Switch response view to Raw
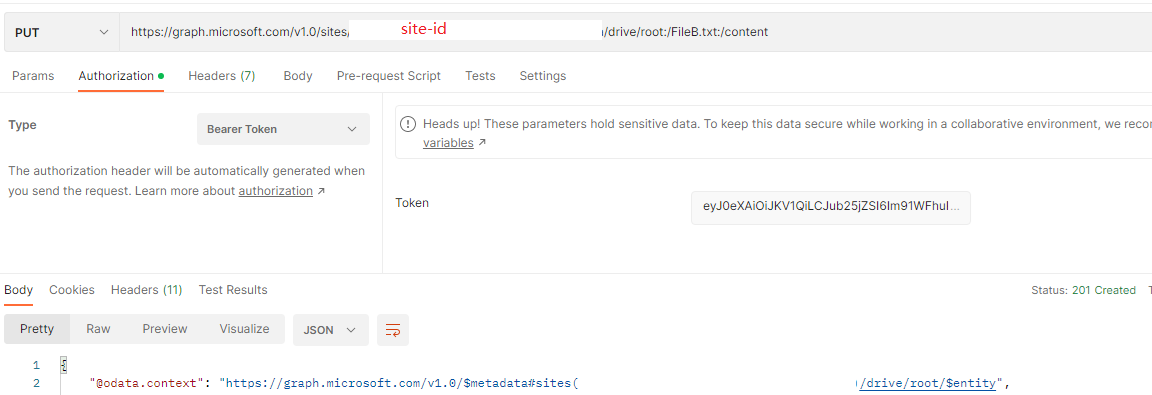 coord(98,329)
